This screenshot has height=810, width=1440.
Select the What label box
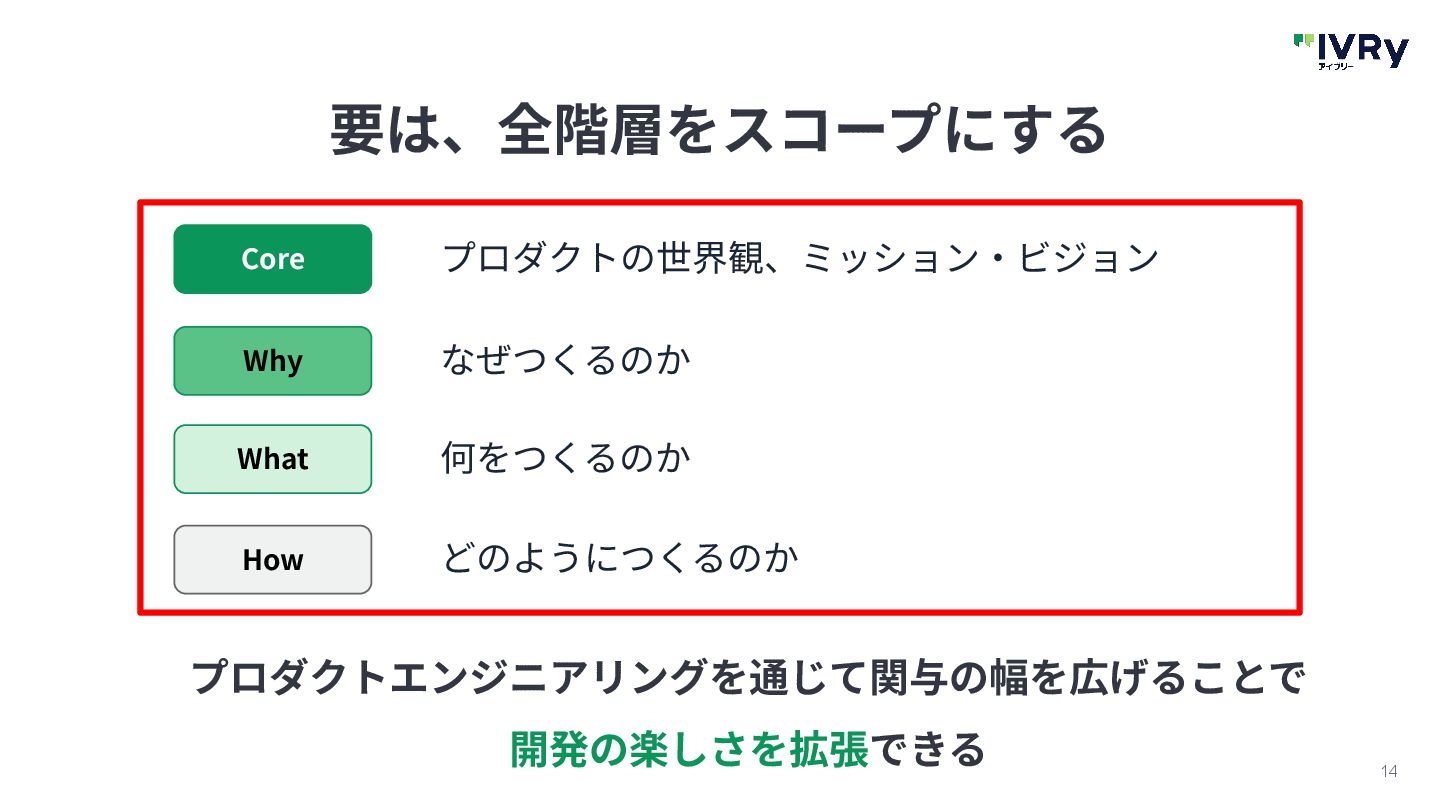point(273,459)
